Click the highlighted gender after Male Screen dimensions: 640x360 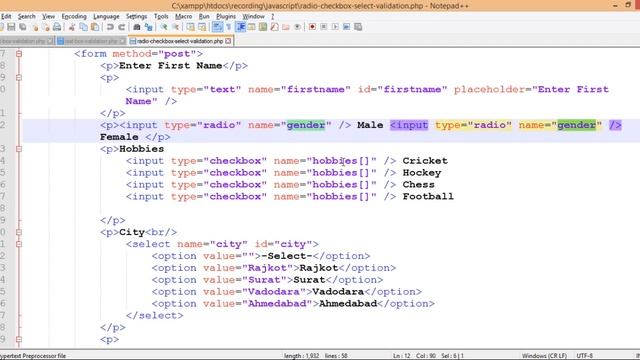point(577,125)
